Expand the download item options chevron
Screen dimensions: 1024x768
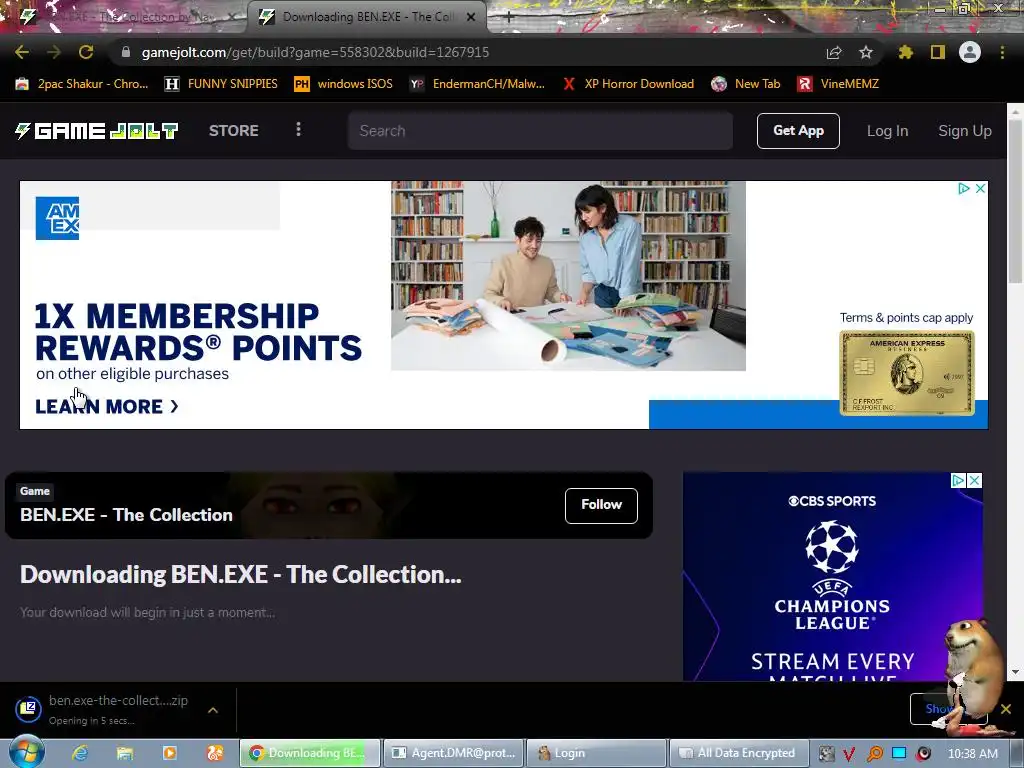[x=213, y=710]
